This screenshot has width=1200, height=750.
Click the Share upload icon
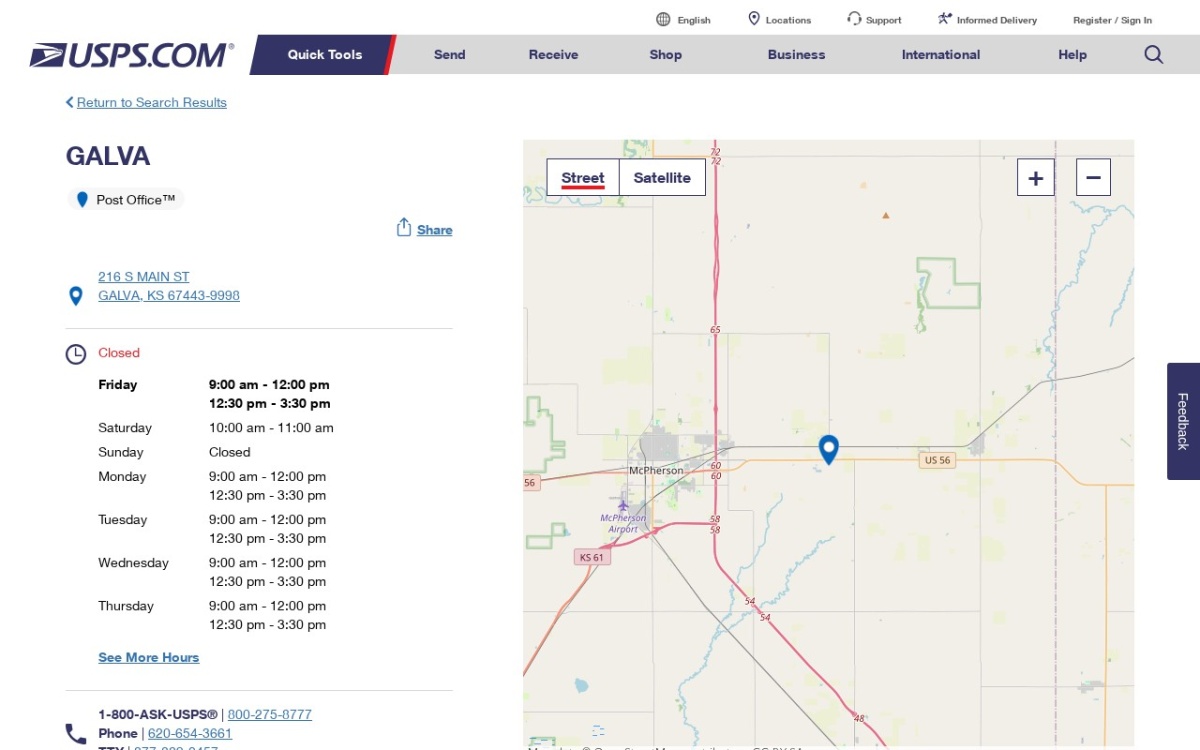[404, 227]
